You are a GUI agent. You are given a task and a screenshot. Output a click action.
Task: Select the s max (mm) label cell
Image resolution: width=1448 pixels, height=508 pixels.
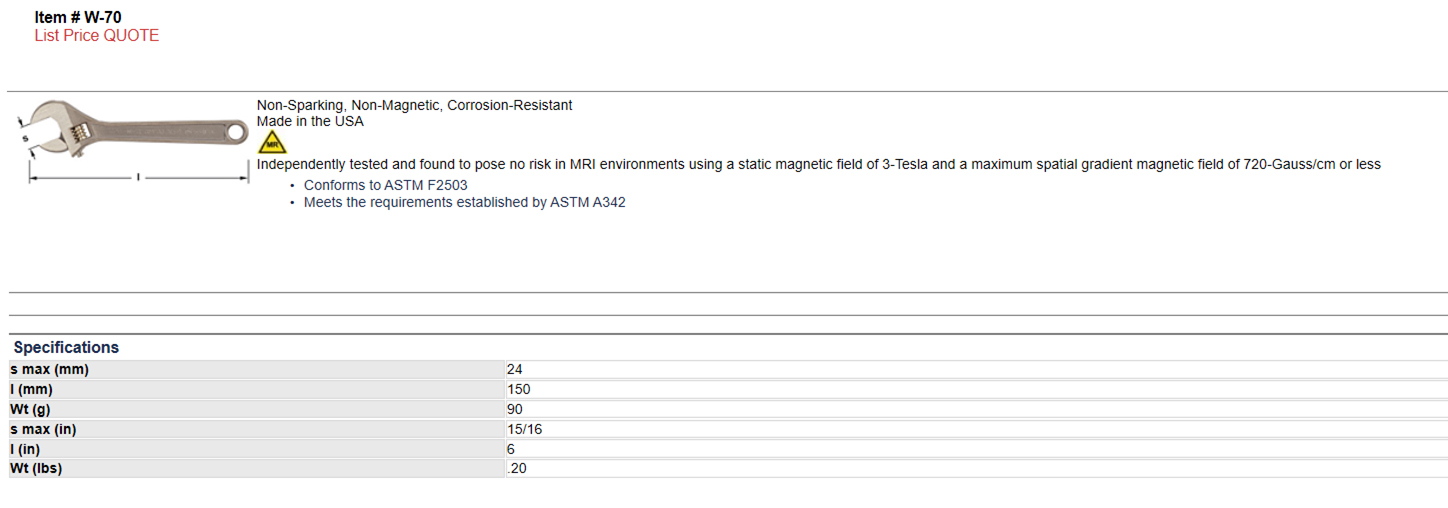tap(256, 369)
